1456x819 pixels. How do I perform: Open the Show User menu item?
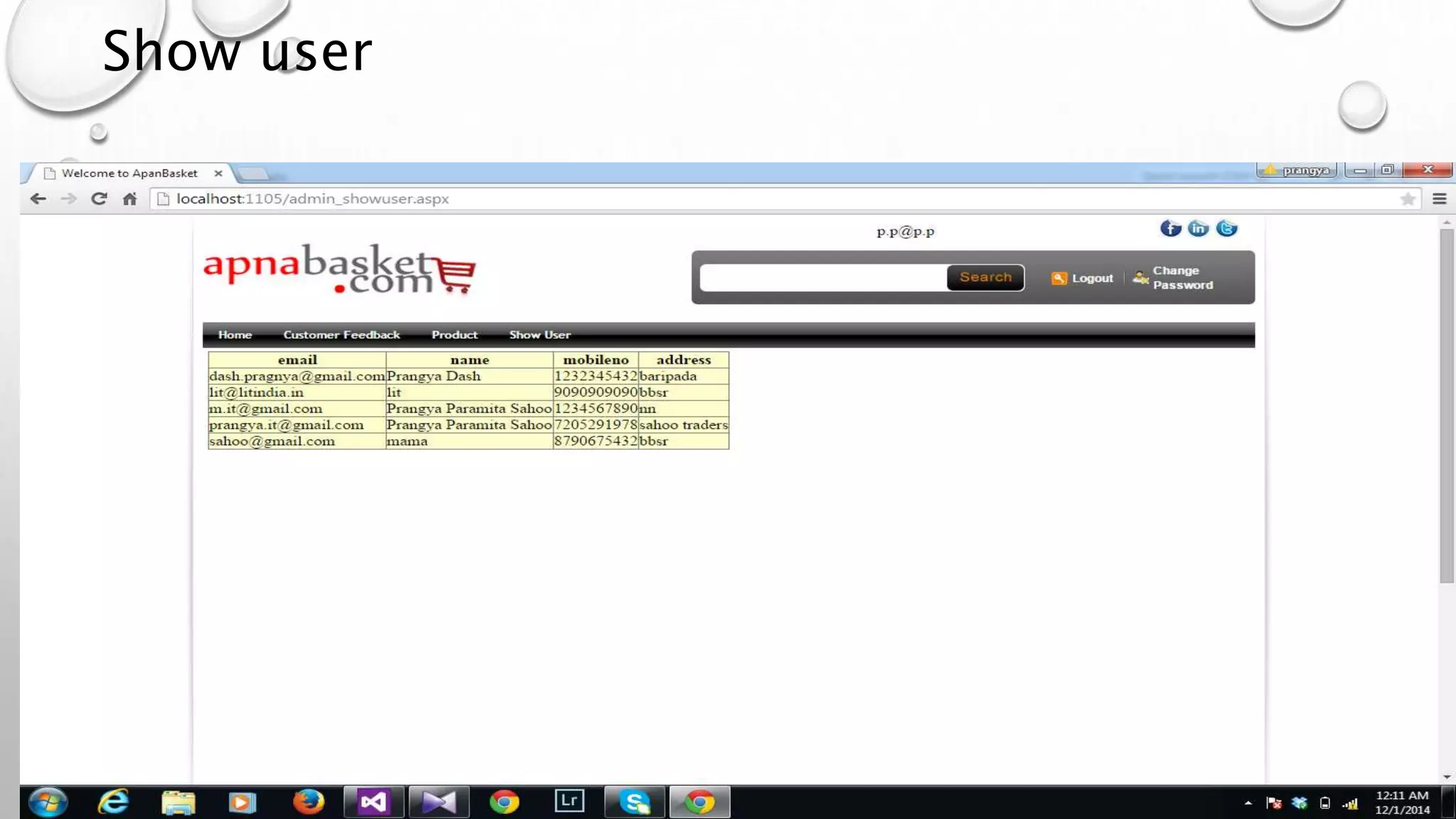pyautogui.click(x=540, y=335)
